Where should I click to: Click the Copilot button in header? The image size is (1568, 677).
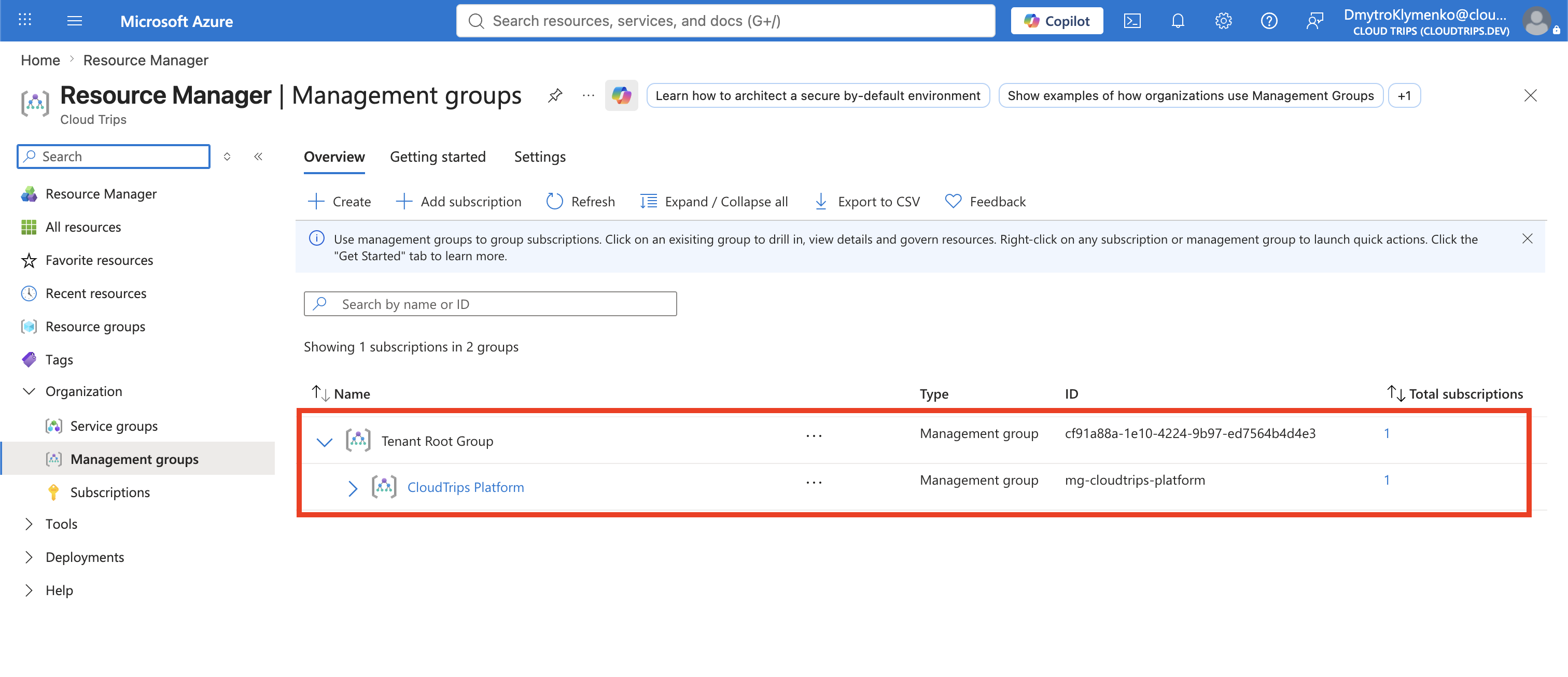coord(1057,21)
